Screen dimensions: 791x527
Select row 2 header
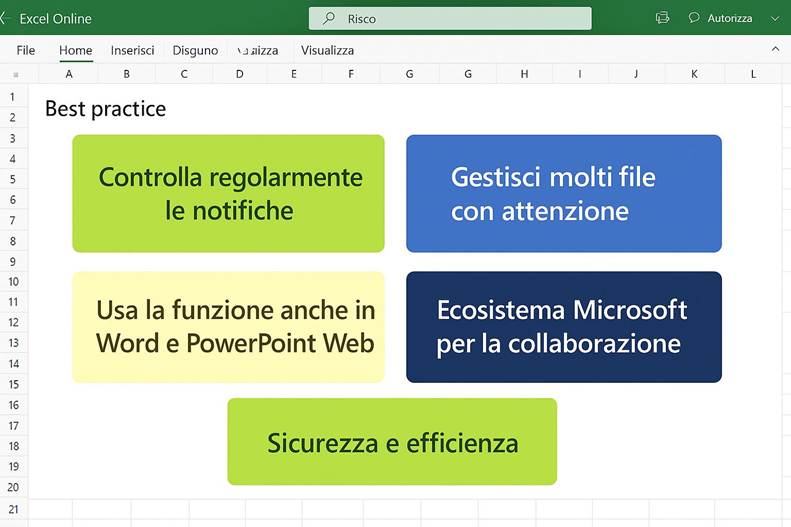pos(13,118)
